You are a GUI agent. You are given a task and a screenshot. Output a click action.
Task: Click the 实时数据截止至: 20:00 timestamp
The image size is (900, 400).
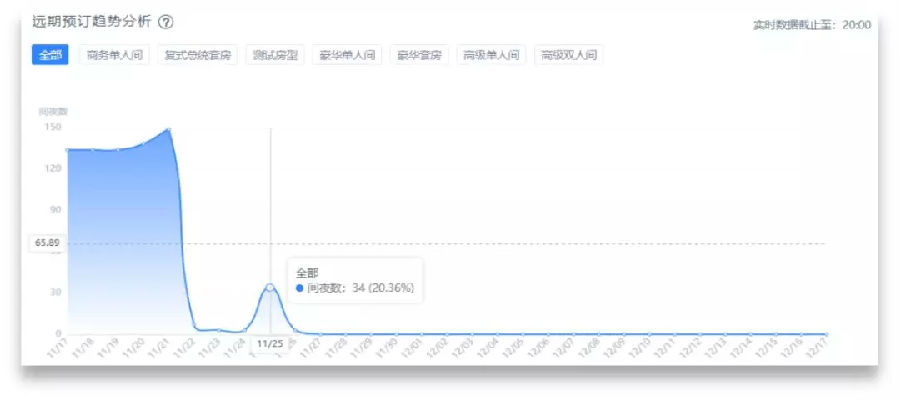[812, 25]
